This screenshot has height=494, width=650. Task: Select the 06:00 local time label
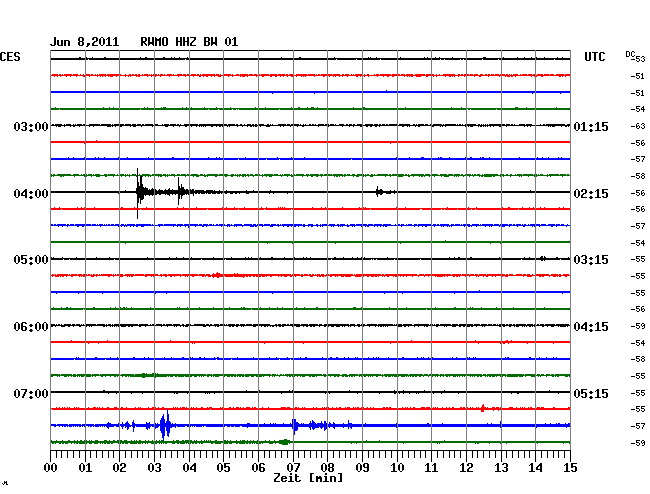click(x=31, y=327)
